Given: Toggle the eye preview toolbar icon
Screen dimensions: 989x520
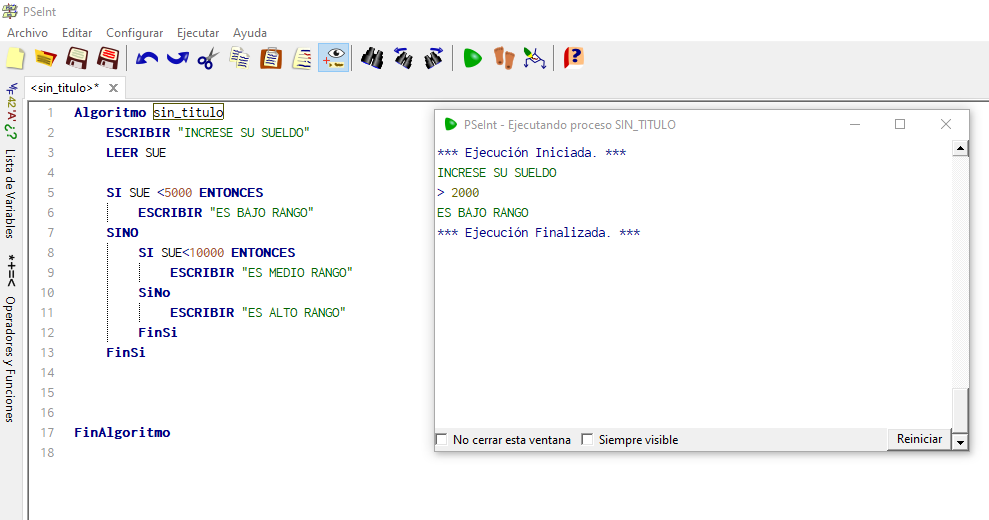Looking at the screenshot, I should tap(334, 58).
